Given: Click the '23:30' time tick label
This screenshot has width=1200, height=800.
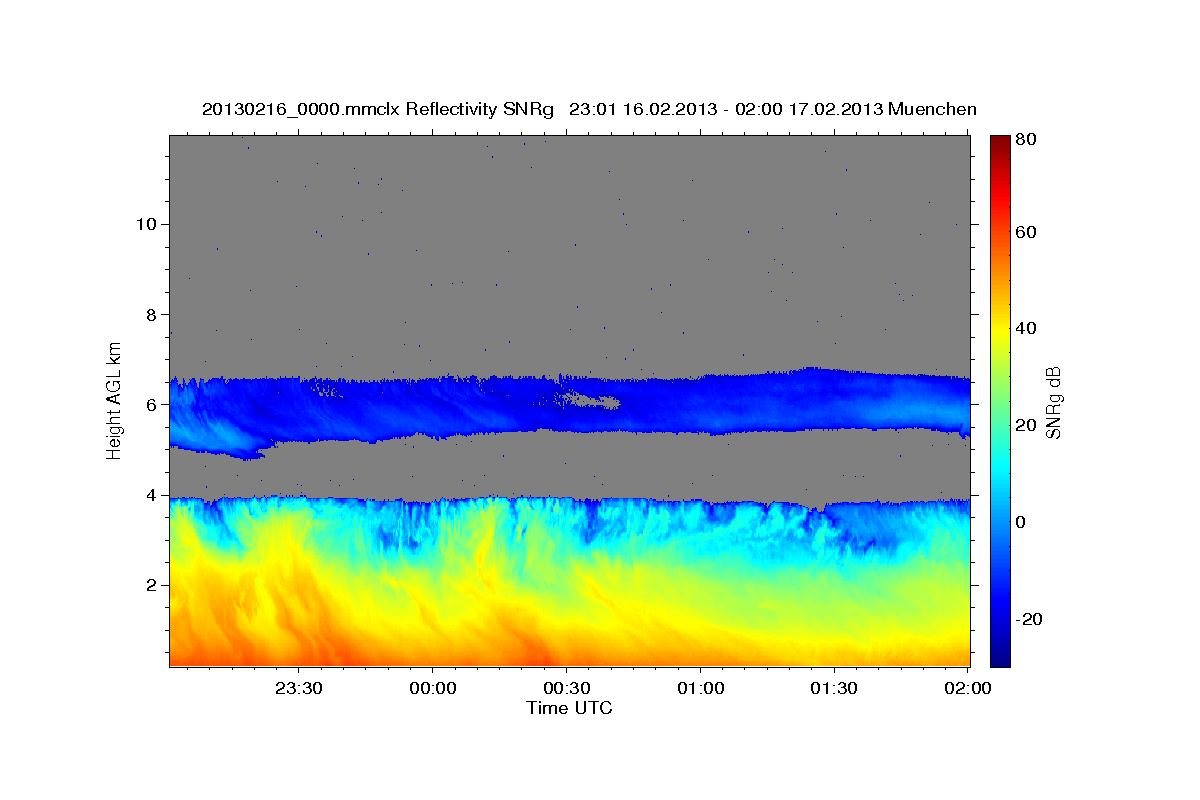Looking at the screenshot, I should 299,688.
